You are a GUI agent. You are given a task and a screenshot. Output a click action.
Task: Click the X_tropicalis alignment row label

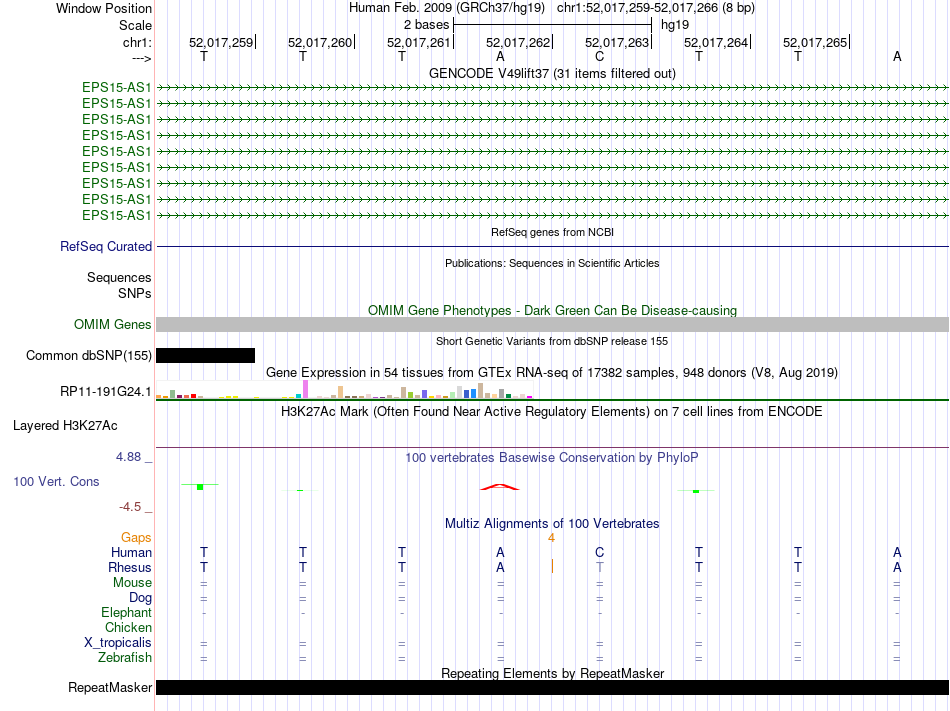118,643
